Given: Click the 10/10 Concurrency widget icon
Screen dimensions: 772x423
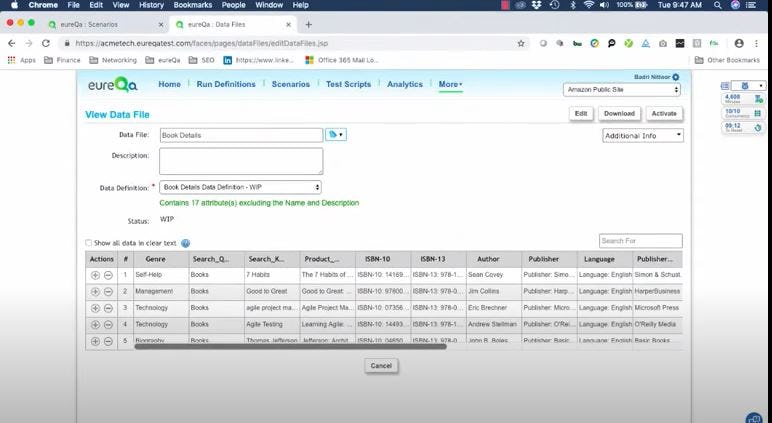Looking at the screenshot, I should click(x=758, y=113).
